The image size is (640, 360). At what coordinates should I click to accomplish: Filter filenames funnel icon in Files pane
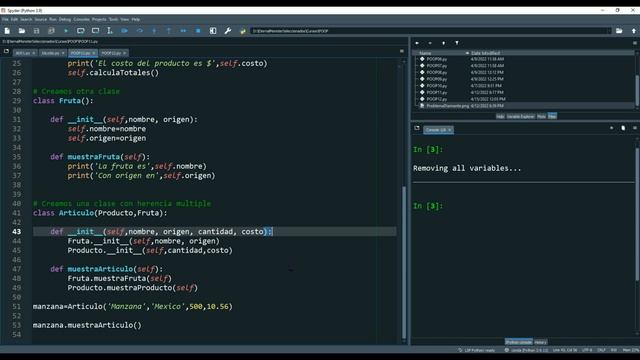point(457,43)
